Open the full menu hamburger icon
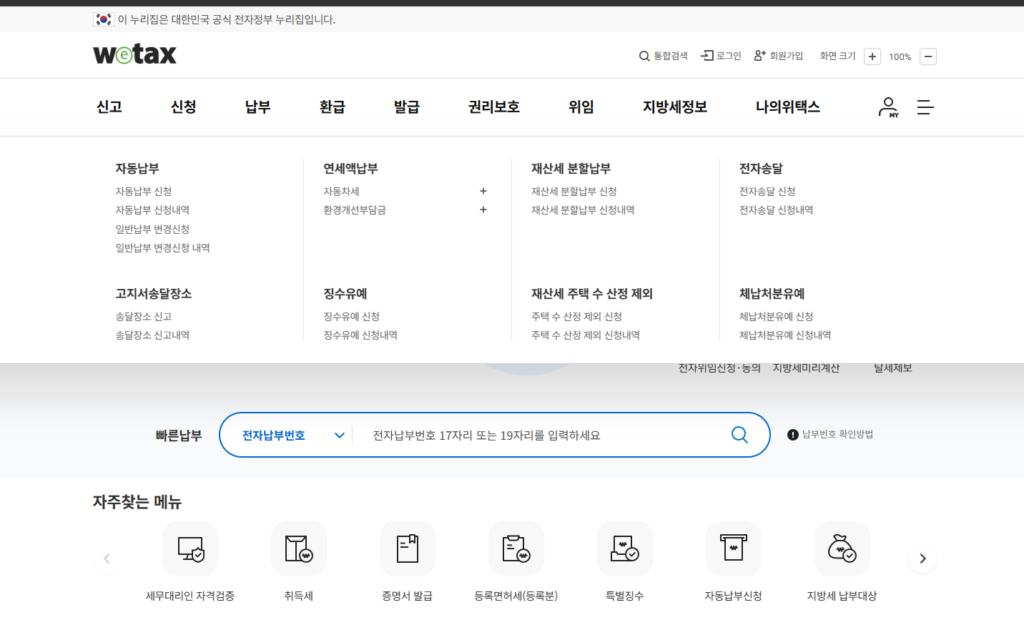Viewport: 1024px width, 620px height. point(925,107)
